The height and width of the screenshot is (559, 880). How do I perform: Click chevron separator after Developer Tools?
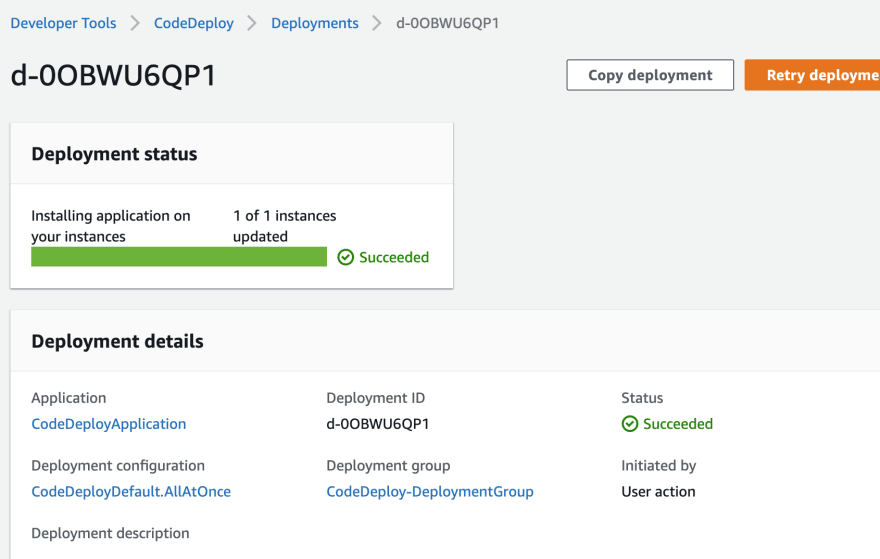pos(135,23)
